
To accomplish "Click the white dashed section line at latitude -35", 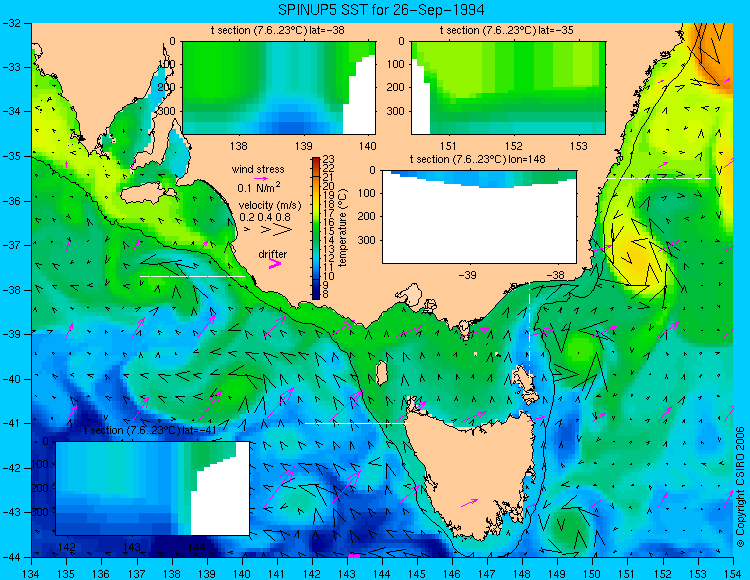I will [x=659, y=178].
